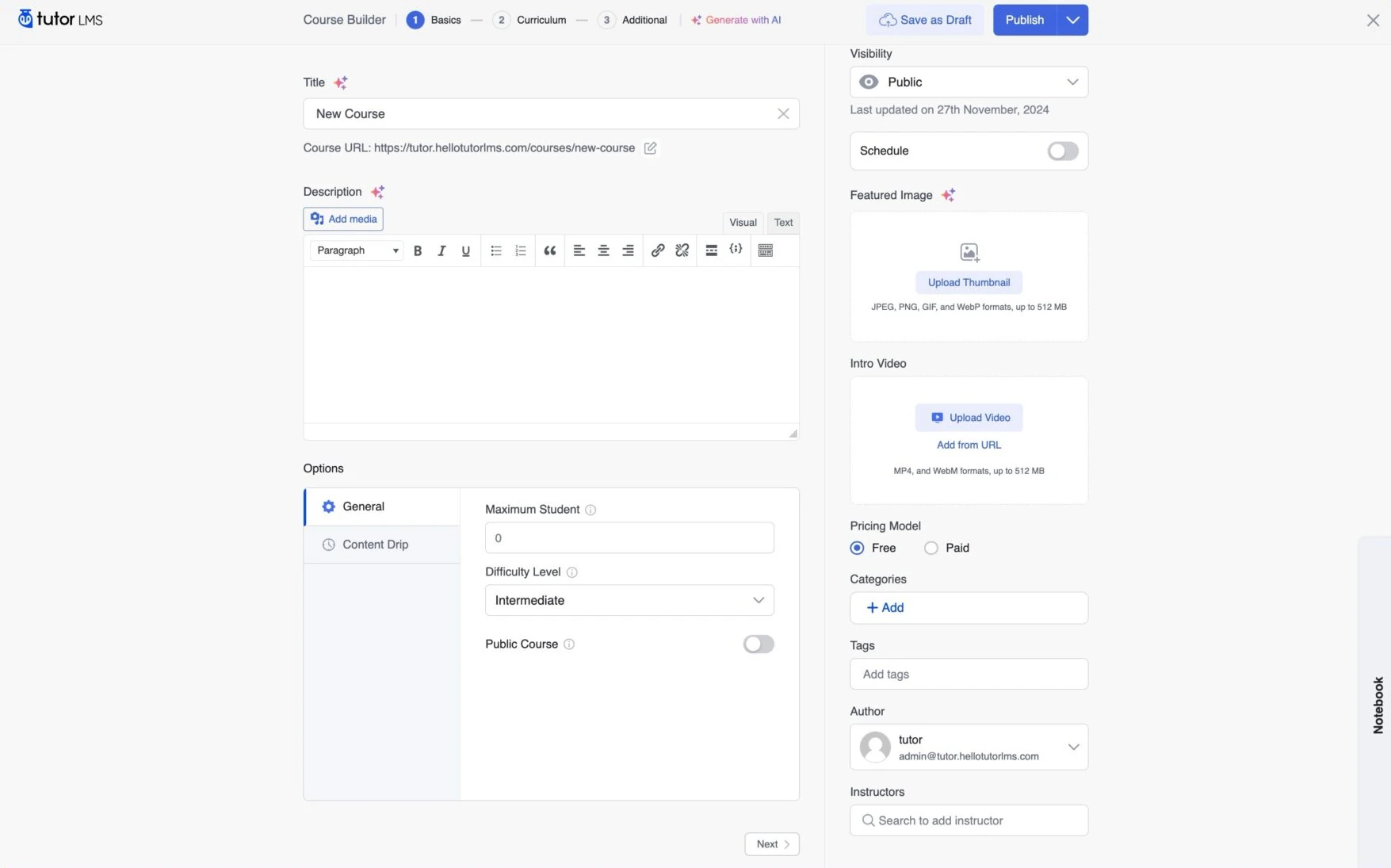This screenshot has width=1391, height=868.
Task: Click the edit icon next to Course URL
Action: click(650, 148)
